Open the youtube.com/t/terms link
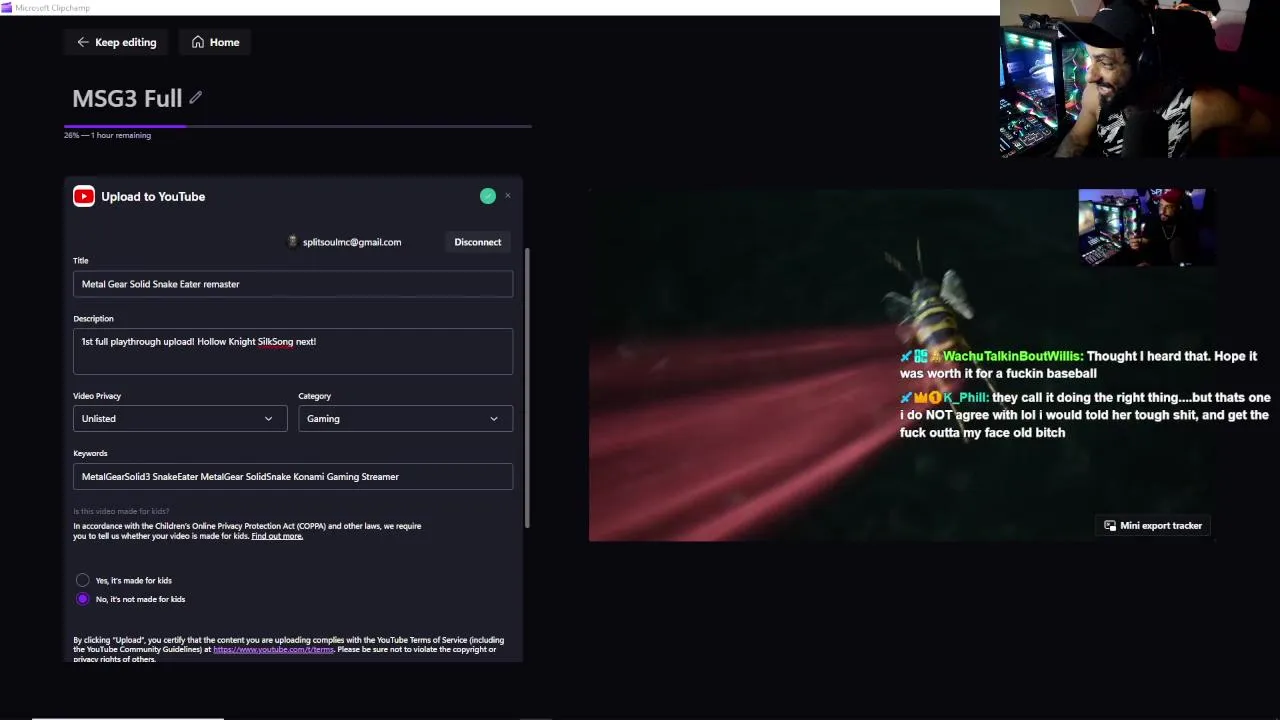Viewport: 1280px width, 720px height. (273, 650)
